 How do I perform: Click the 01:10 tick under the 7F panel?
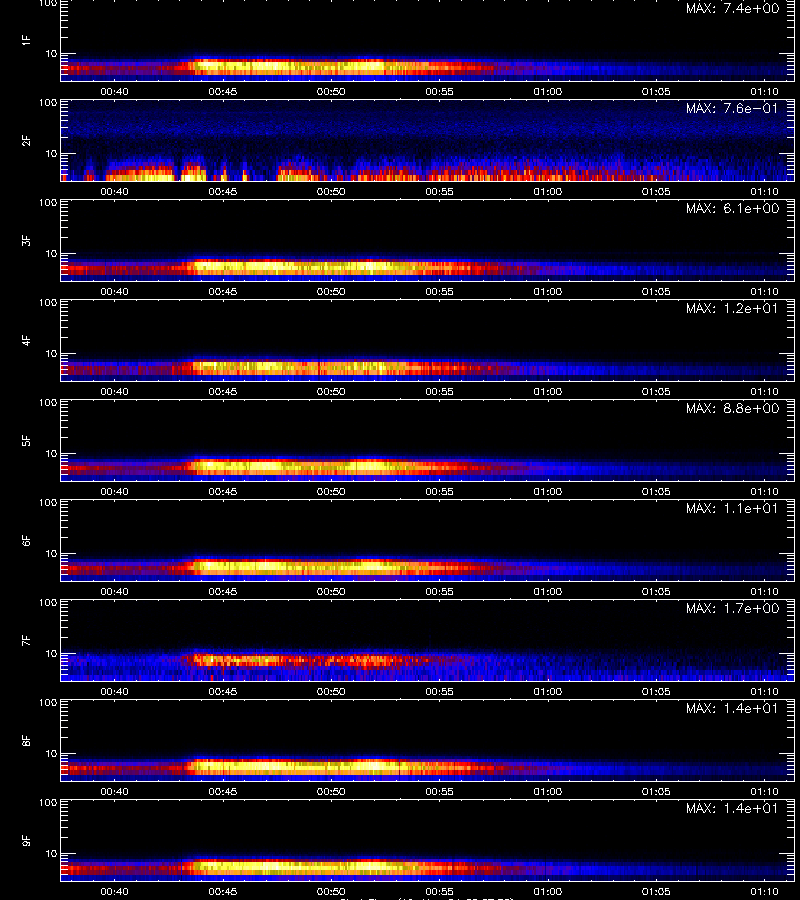(x=764, y=692)
